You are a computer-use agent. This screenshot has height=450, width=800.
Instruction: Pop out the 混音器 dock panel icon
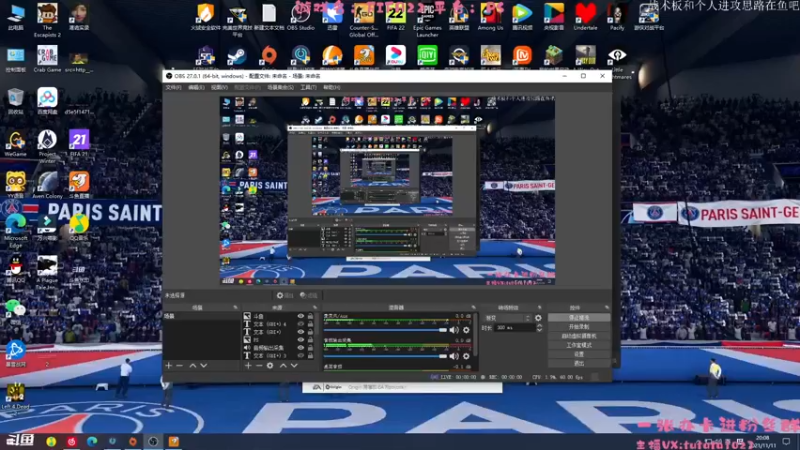(473, 308)
